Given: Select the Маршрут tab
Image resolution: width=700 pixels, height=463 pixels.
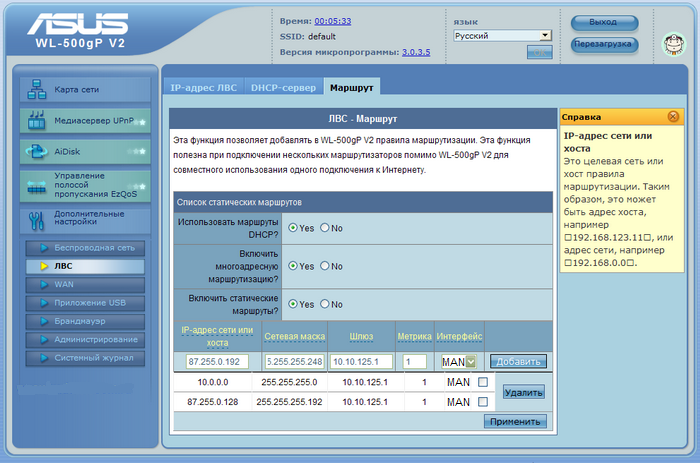Looking at the screenshot, I should [x=352, y=88].
